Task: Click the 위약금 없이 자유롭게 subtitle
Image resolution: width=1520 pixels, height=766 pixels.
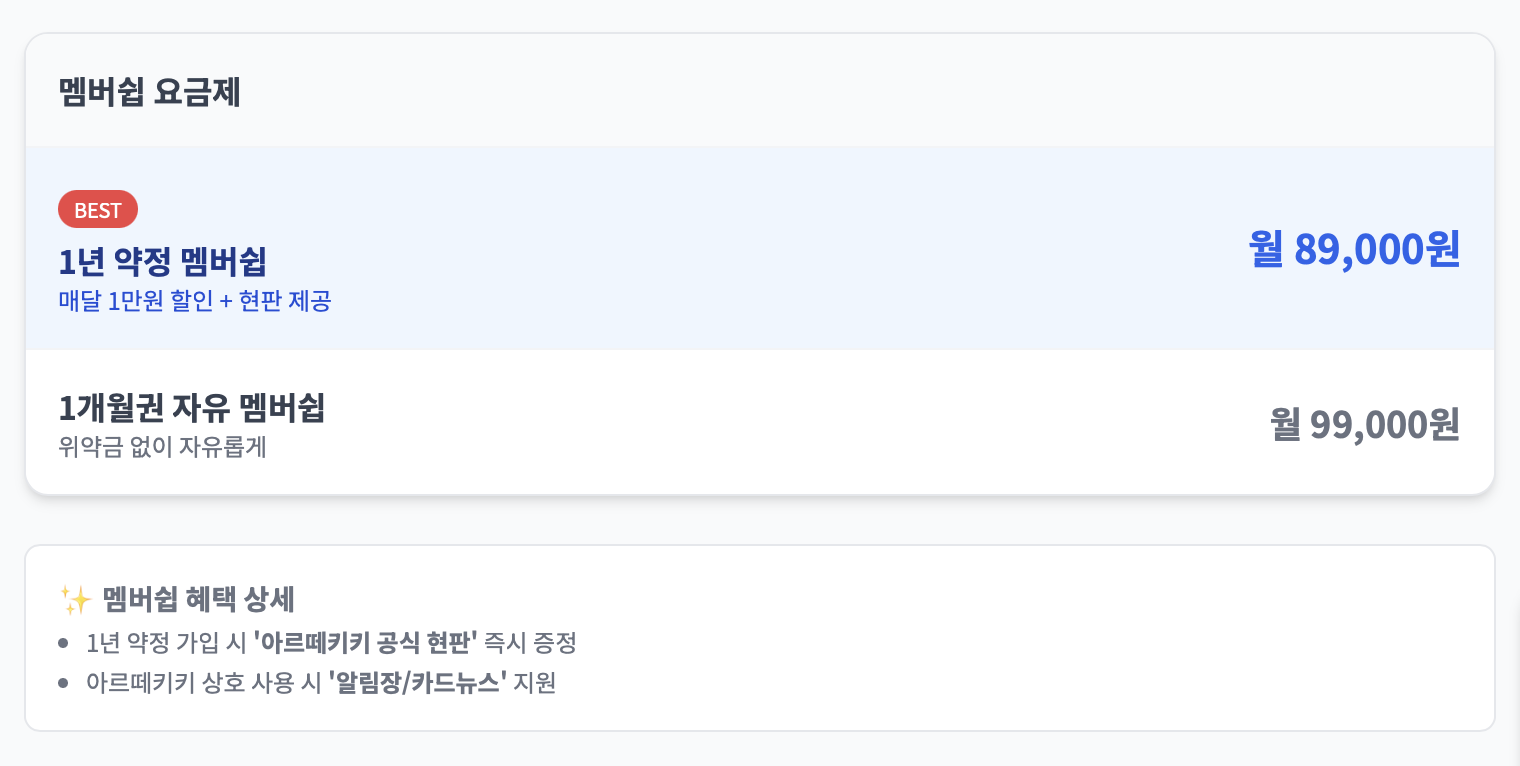Action: 162,446
